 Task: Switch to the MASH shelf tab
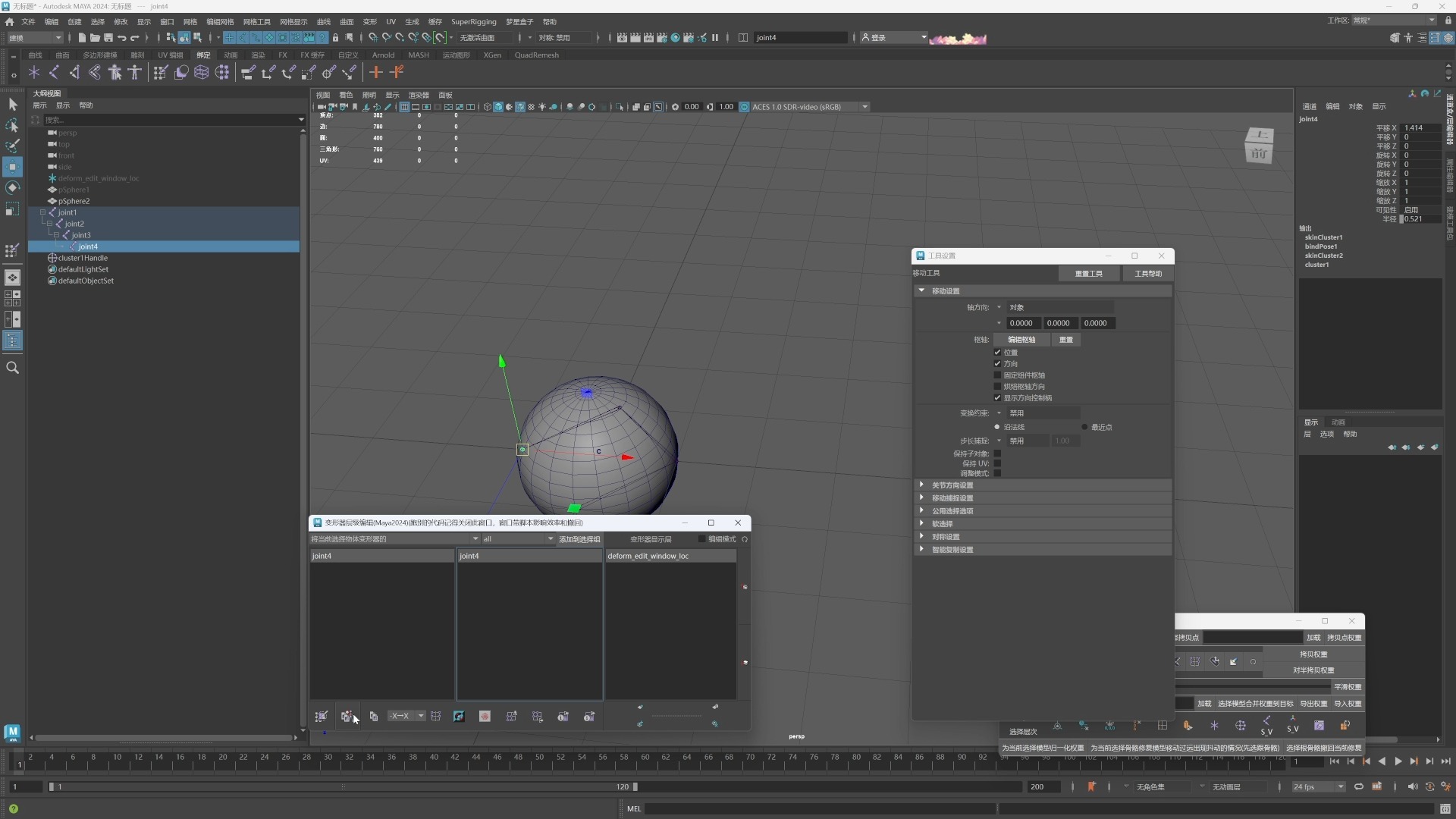pyautogui.click(x=418, y=55)
